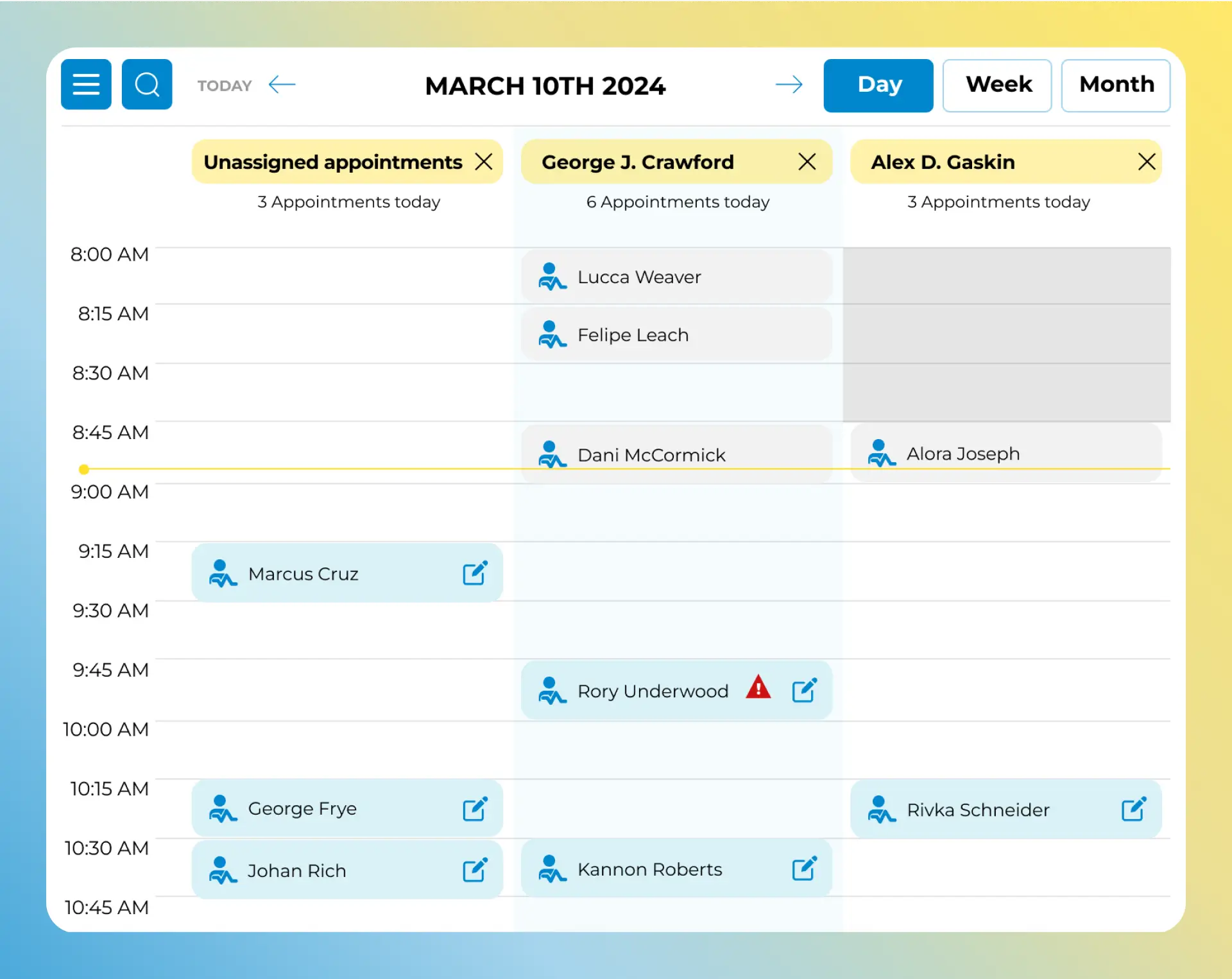Image resolution: width=1232 pixels, height=979 pixels.
Task: Click the current time marker dot
Action: (x=84, y=469)
